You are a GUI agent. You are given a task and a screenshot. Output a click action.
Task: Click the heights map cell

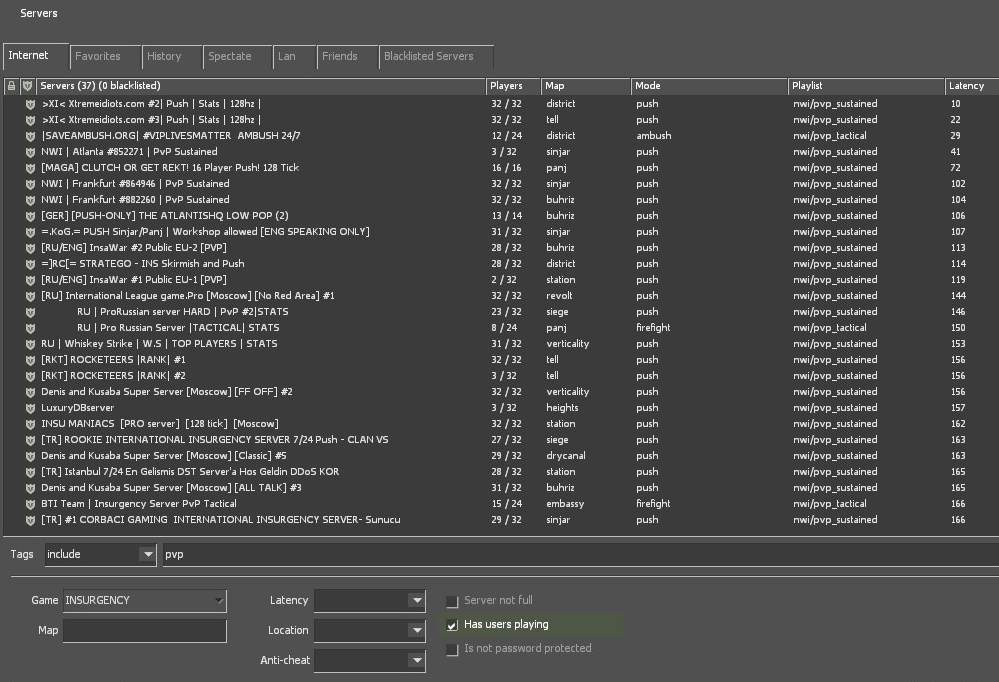[562, 408]
